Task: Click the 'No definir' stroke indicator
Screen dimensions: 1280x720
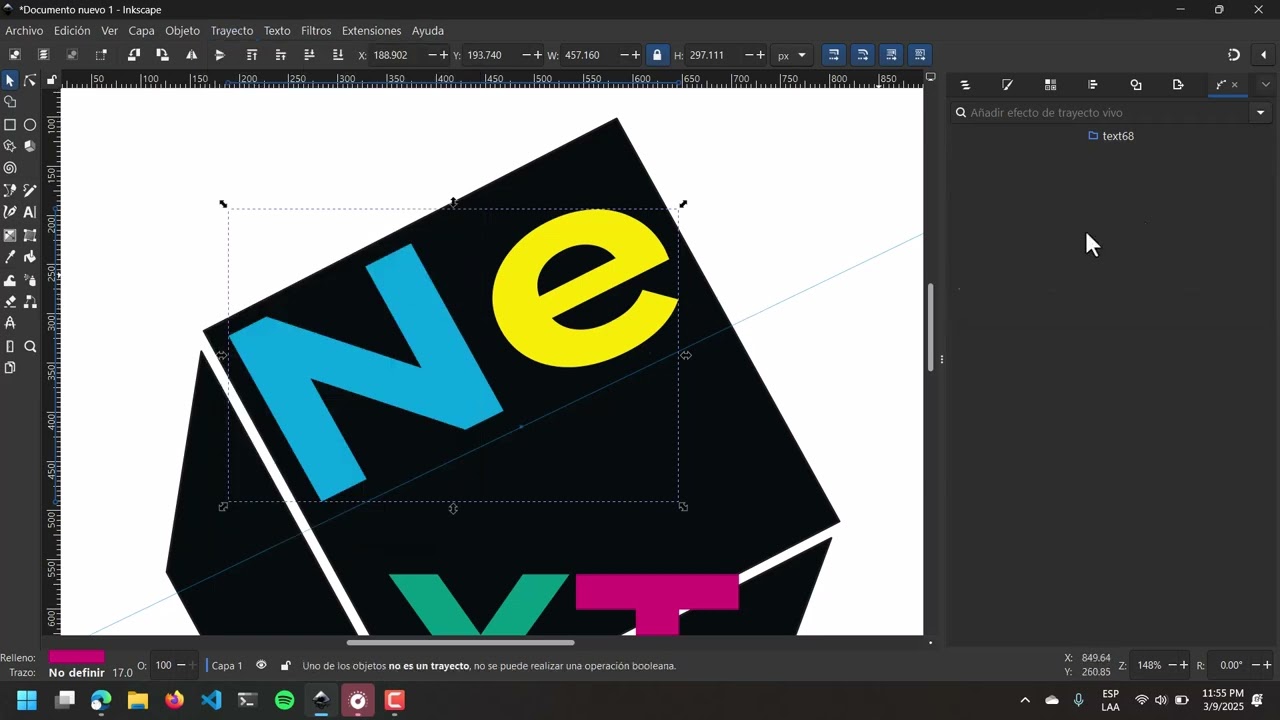Action: [x=76, y=673]
